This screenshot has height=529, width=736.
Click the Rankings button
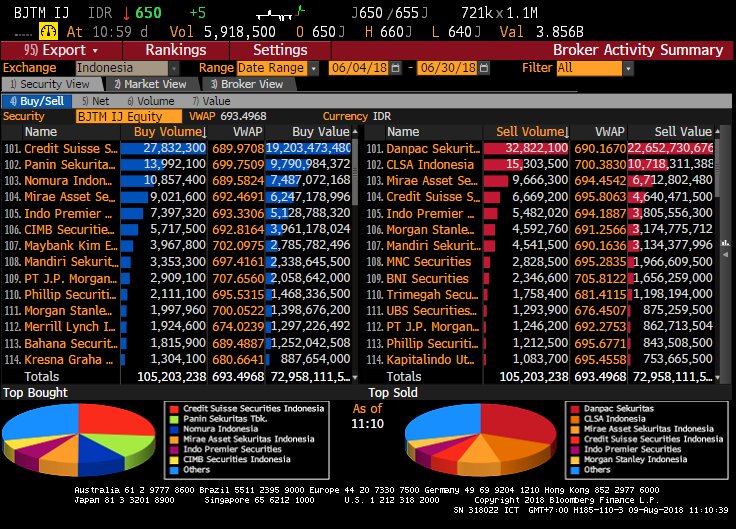(175, 50)
